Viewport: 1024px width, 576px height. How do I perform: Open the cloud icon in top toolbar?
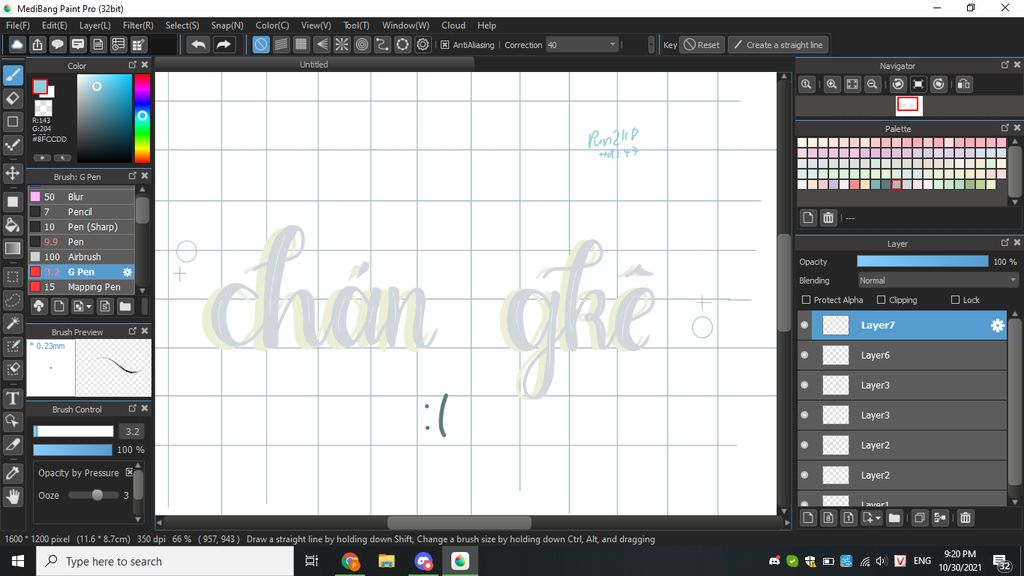pyautogui.click(x=17, y=44)
